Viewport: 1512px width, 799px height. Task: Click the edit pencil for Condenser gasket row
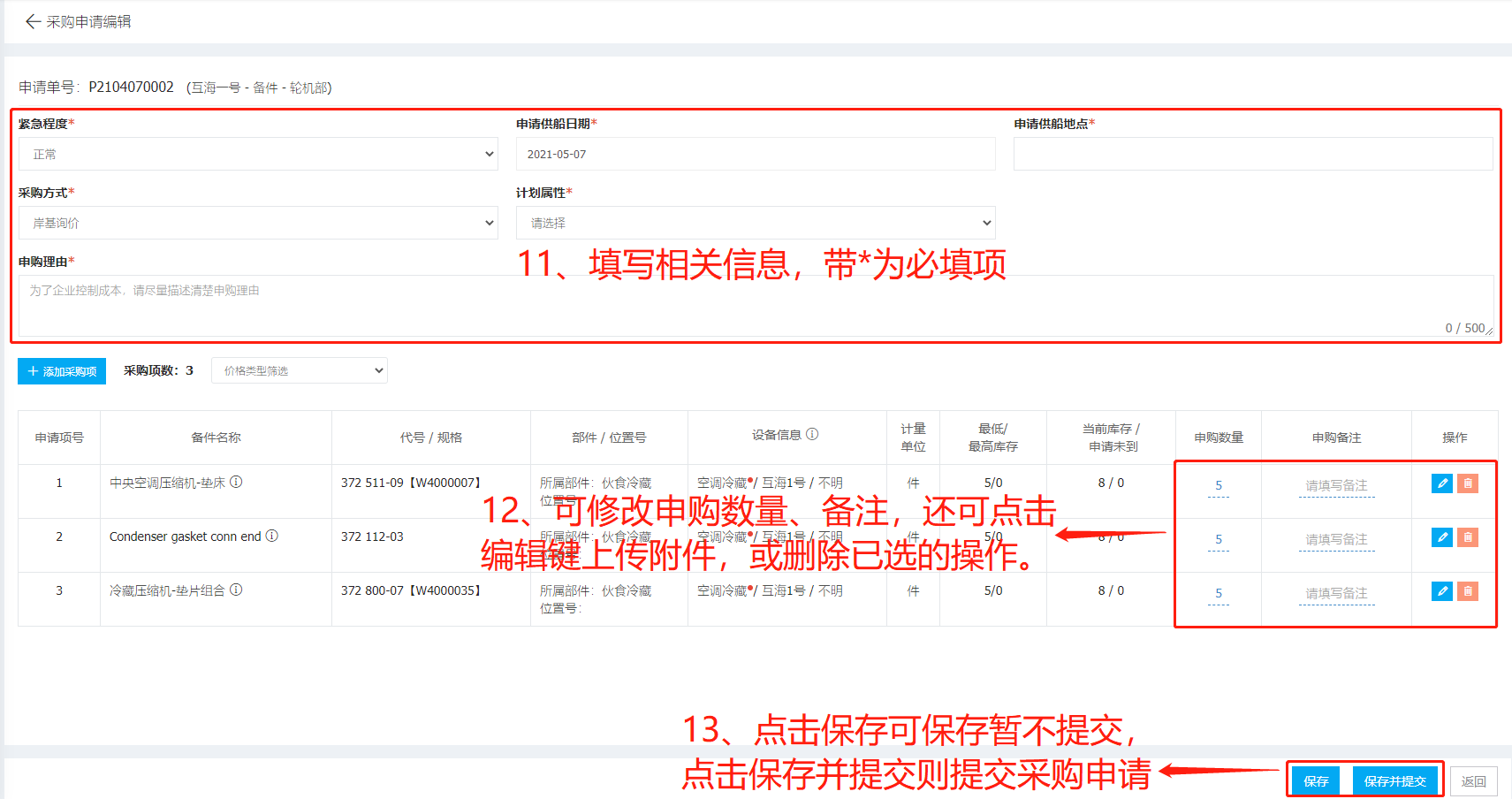coord(1441,537)
